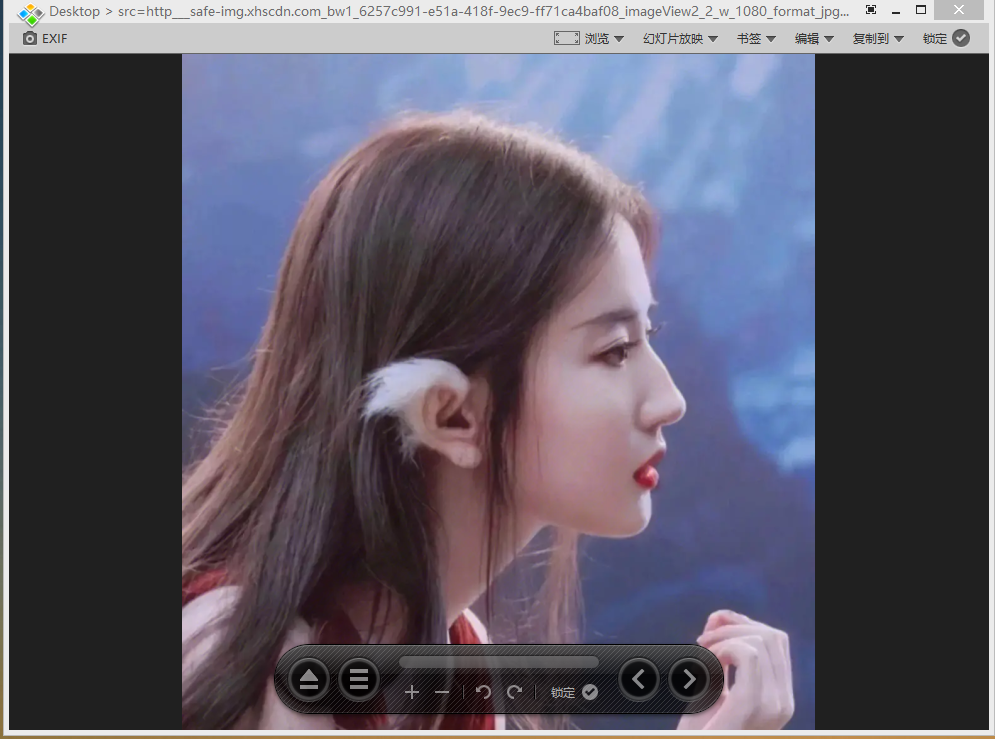The width and height of the screenshot is (995, 739).
Task: Click the fullscreen rectangle icon beside 浏览
Action: coord(567,39)
